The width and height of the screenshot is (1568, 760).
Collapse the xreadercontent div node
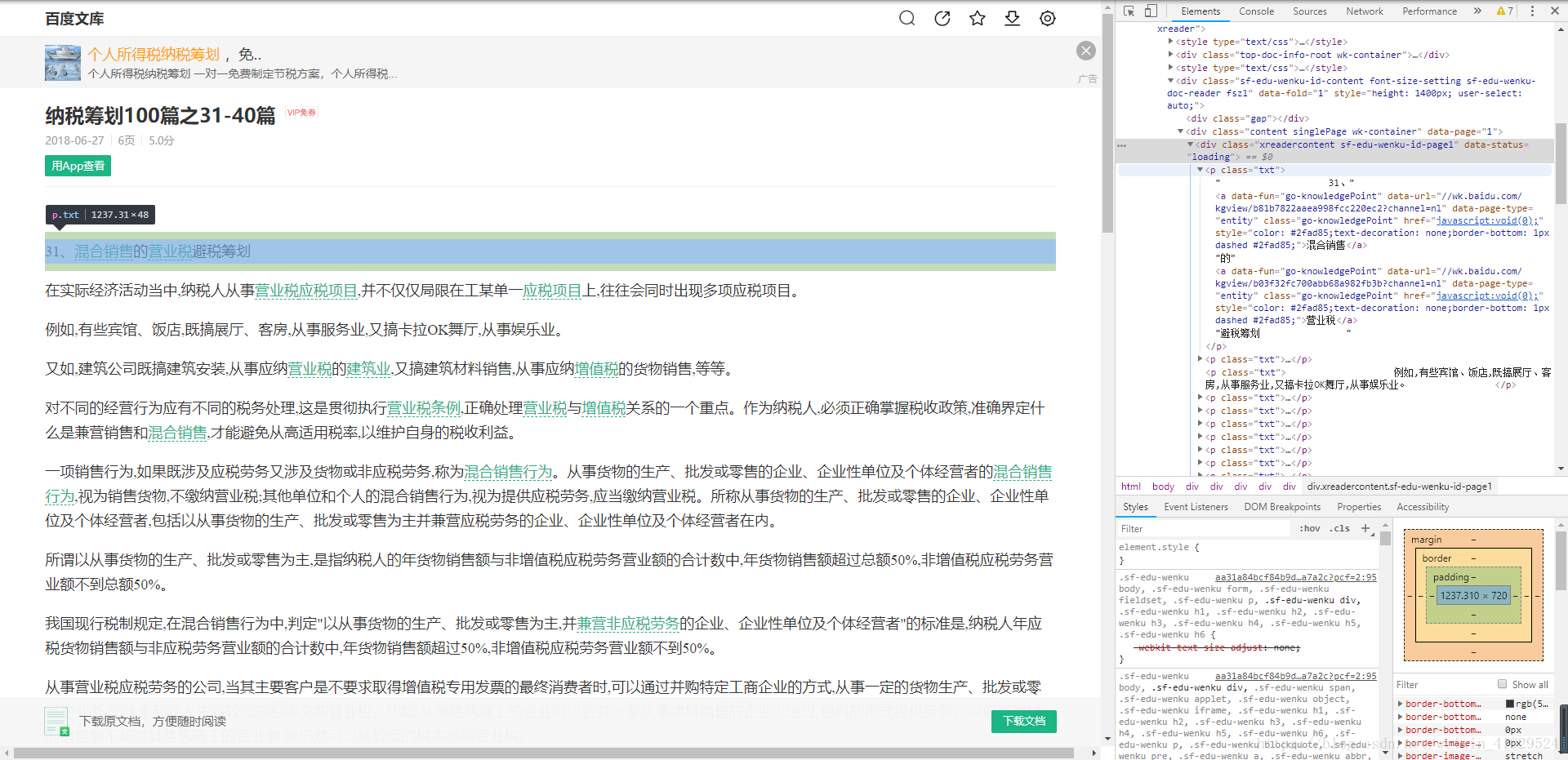tap(1191, 144)
